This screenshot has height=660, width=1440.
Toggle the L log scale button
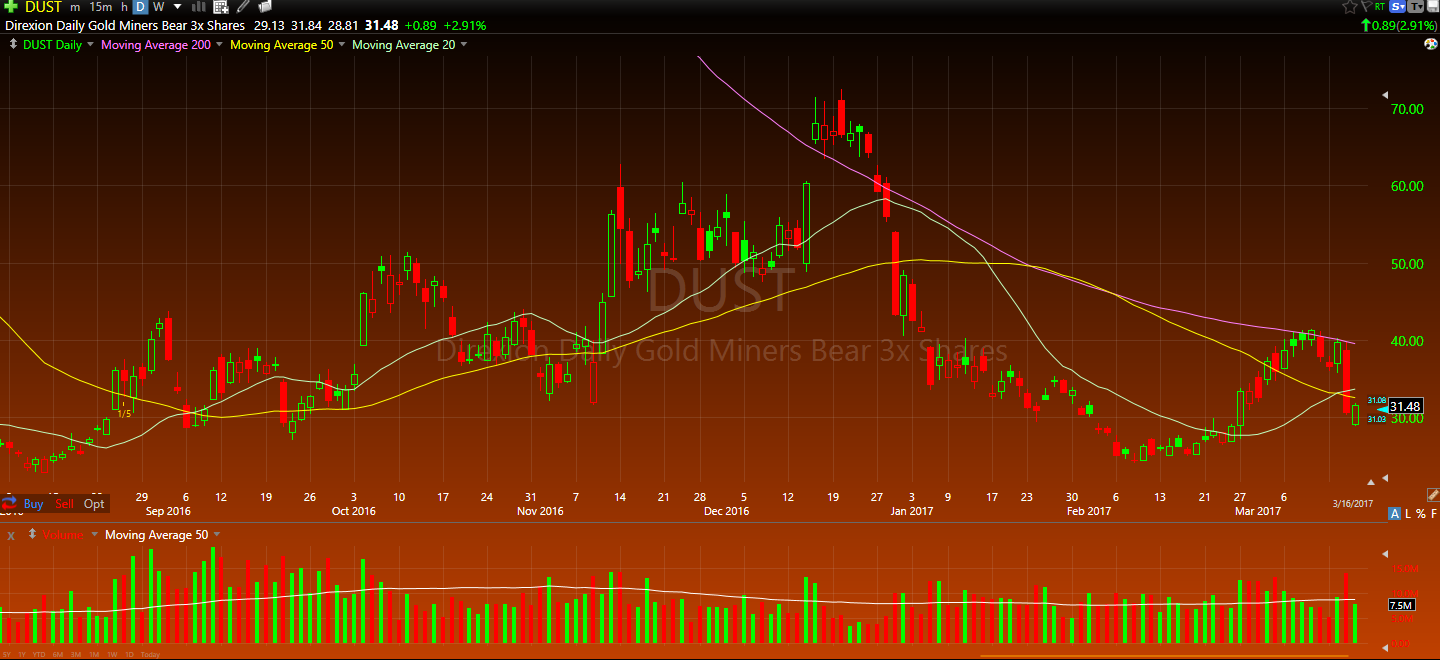point(1407,513)
